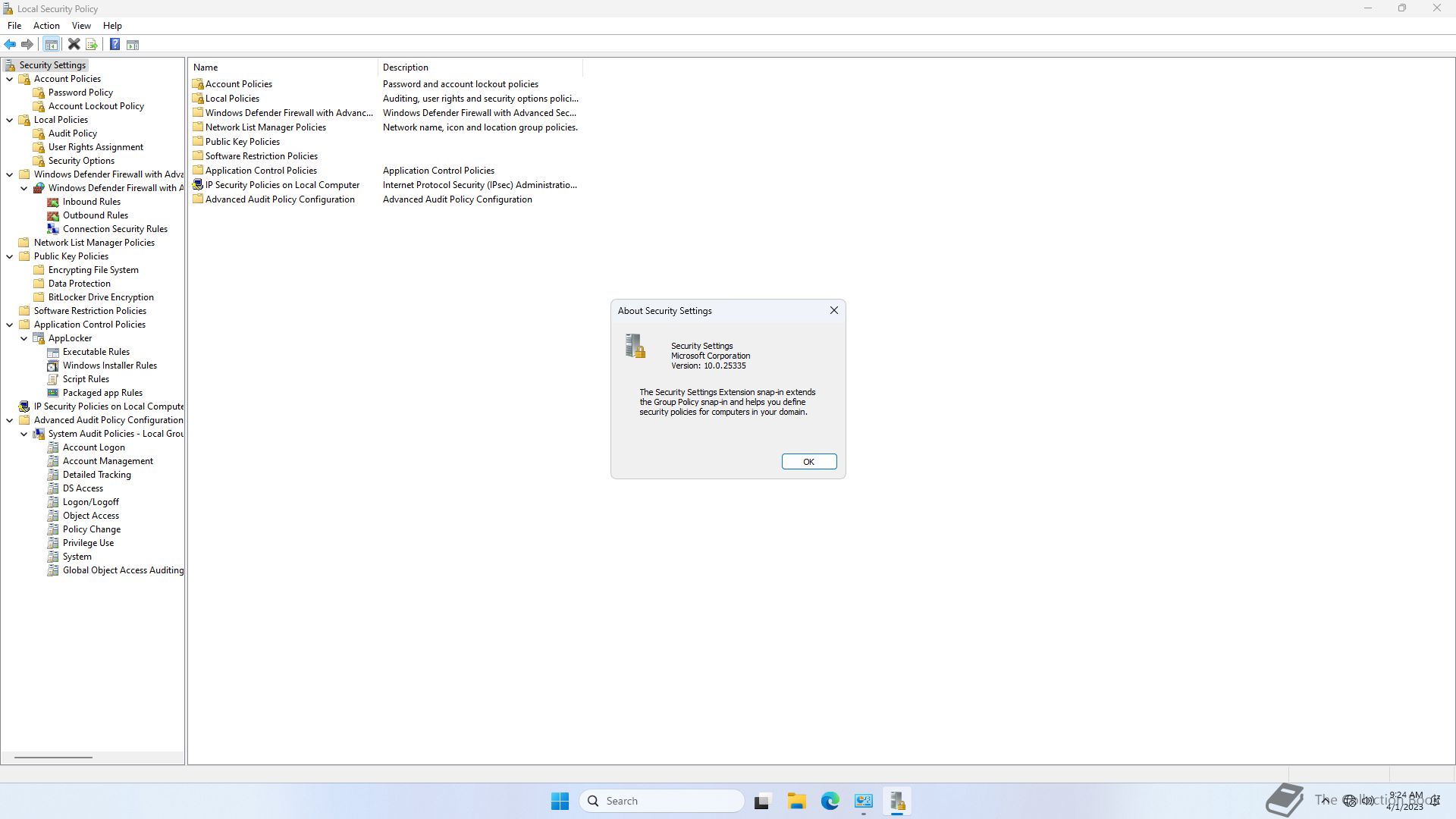The image size is (1456, 819).
Task: Toggle Show/Hide Console Tree toolbar icon
Action: point(51,45)
